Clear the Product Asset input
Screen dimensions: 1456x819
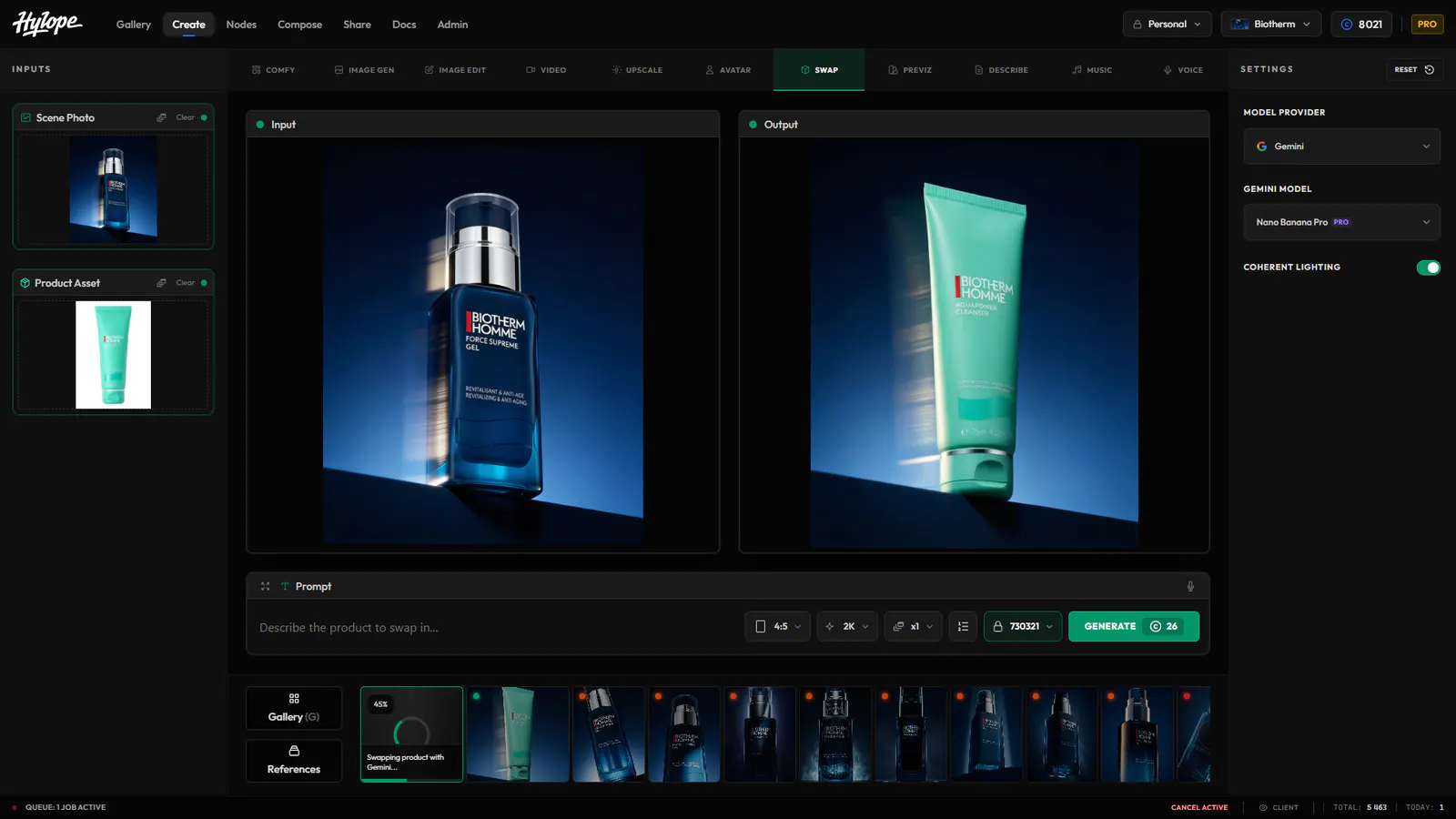186,283
